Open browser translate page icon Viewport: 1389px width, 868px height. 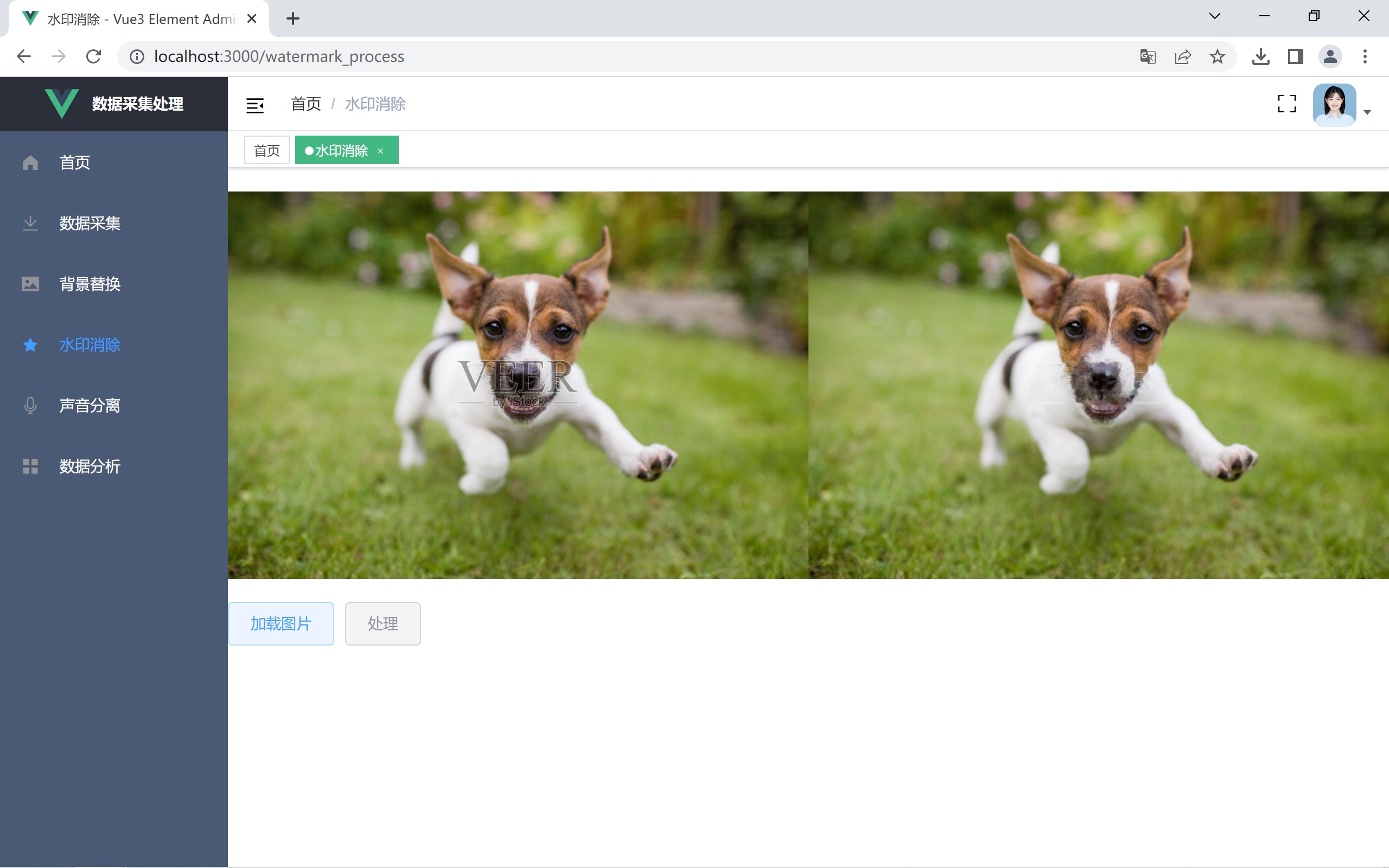1148,56
